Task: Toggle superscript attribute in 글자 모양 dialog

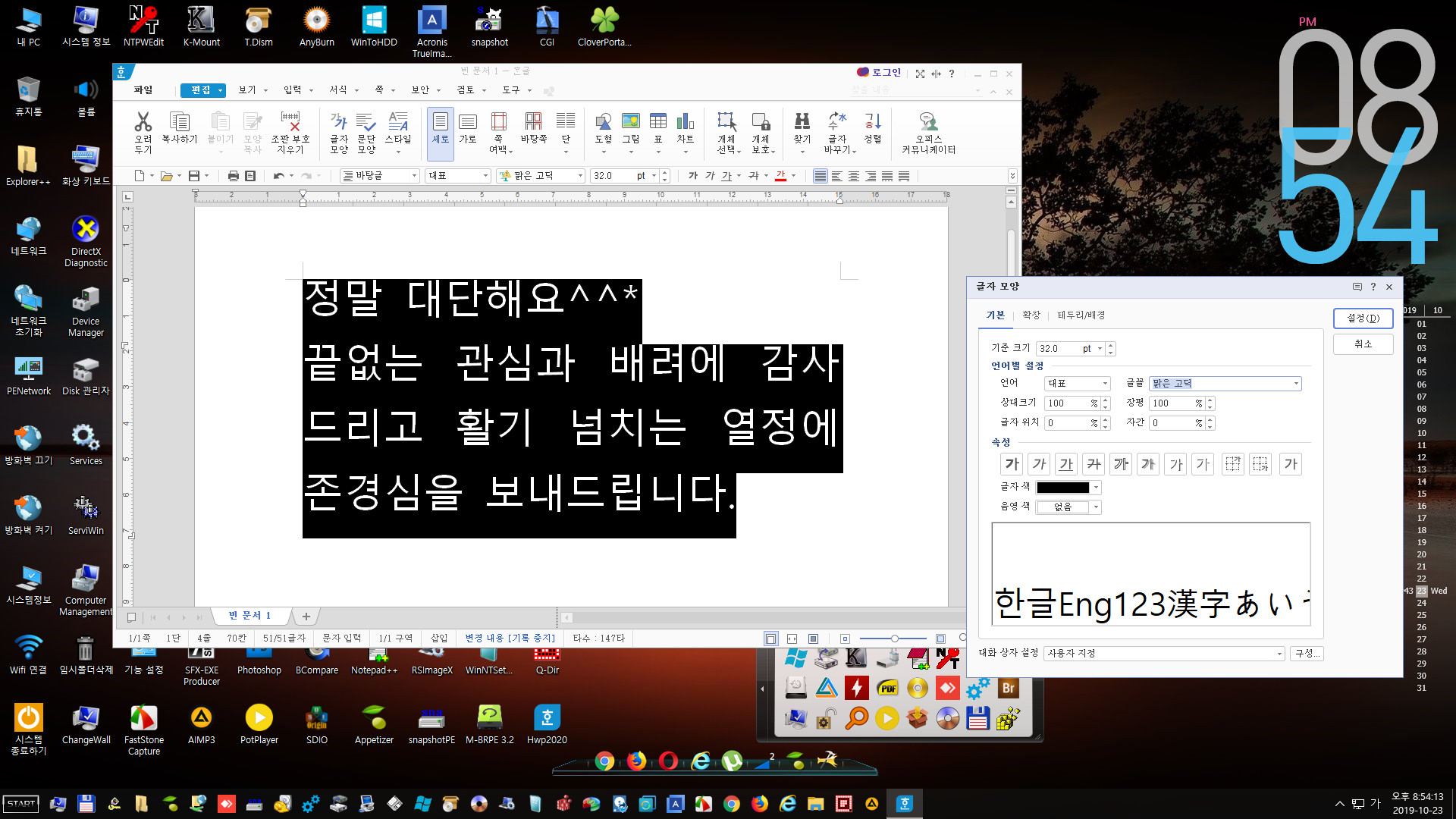Action: [x=1175, y=464]
